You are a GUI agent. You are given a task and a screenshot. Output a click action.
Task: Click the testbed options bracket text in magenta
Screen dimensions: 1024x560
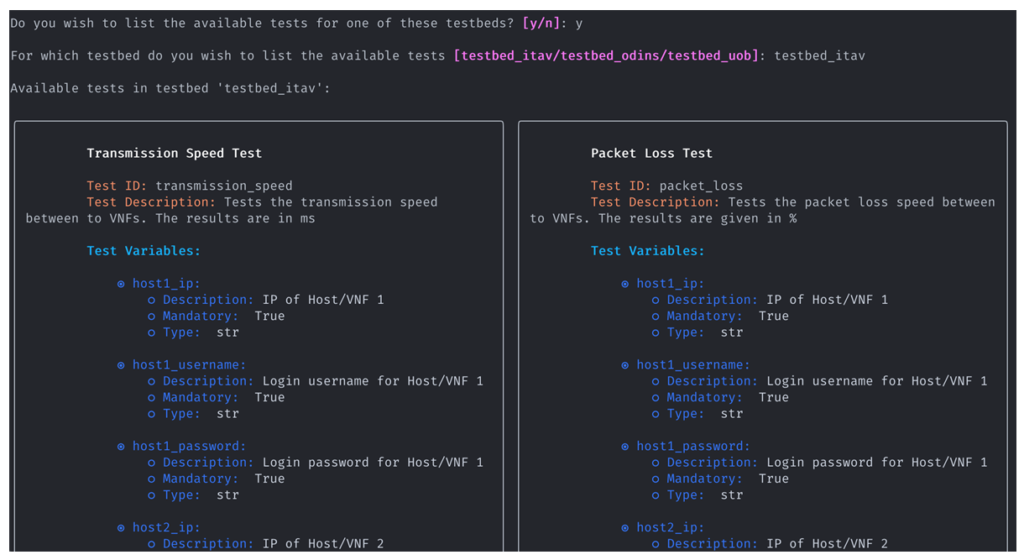click(x=606, y=56)
